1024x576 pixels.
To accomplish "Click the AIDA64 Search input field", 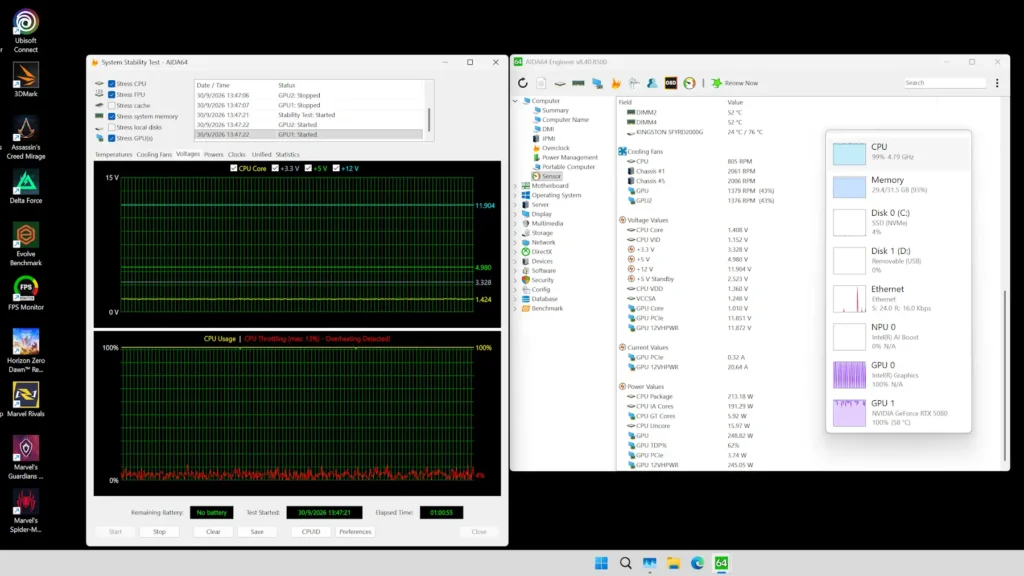I will tap(944, 83).
